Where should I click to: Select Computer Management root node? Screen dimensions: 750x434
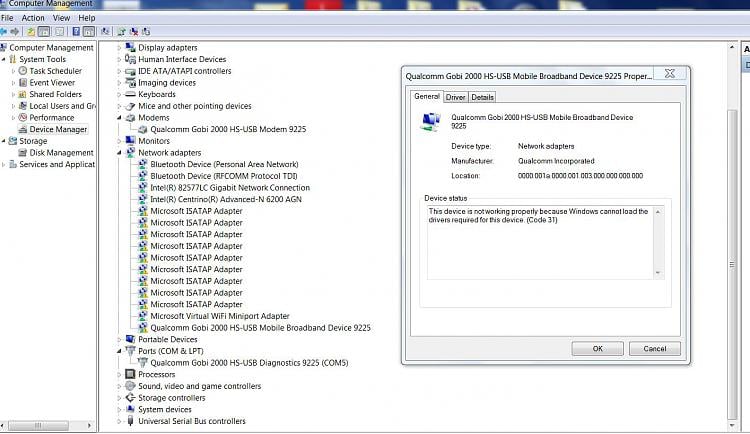pos(51,47)
